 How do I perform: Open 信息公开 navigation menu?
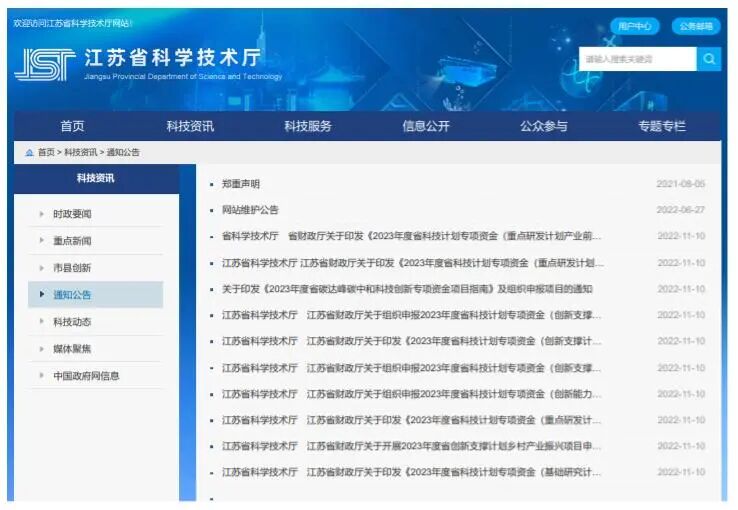pos(426,126)
